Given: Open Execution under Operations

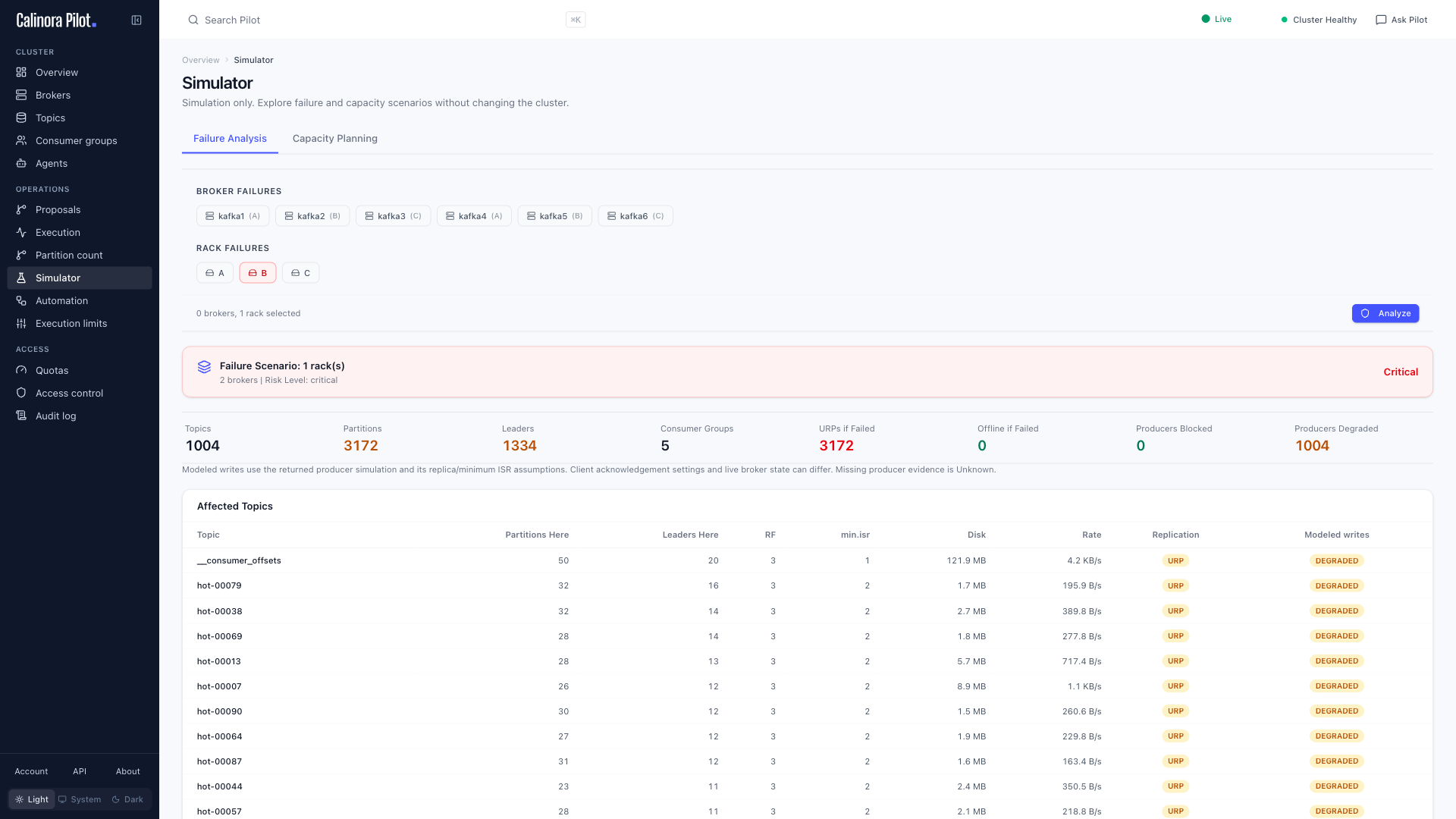Looking at the screenshot, I should (x=80, y=232).
